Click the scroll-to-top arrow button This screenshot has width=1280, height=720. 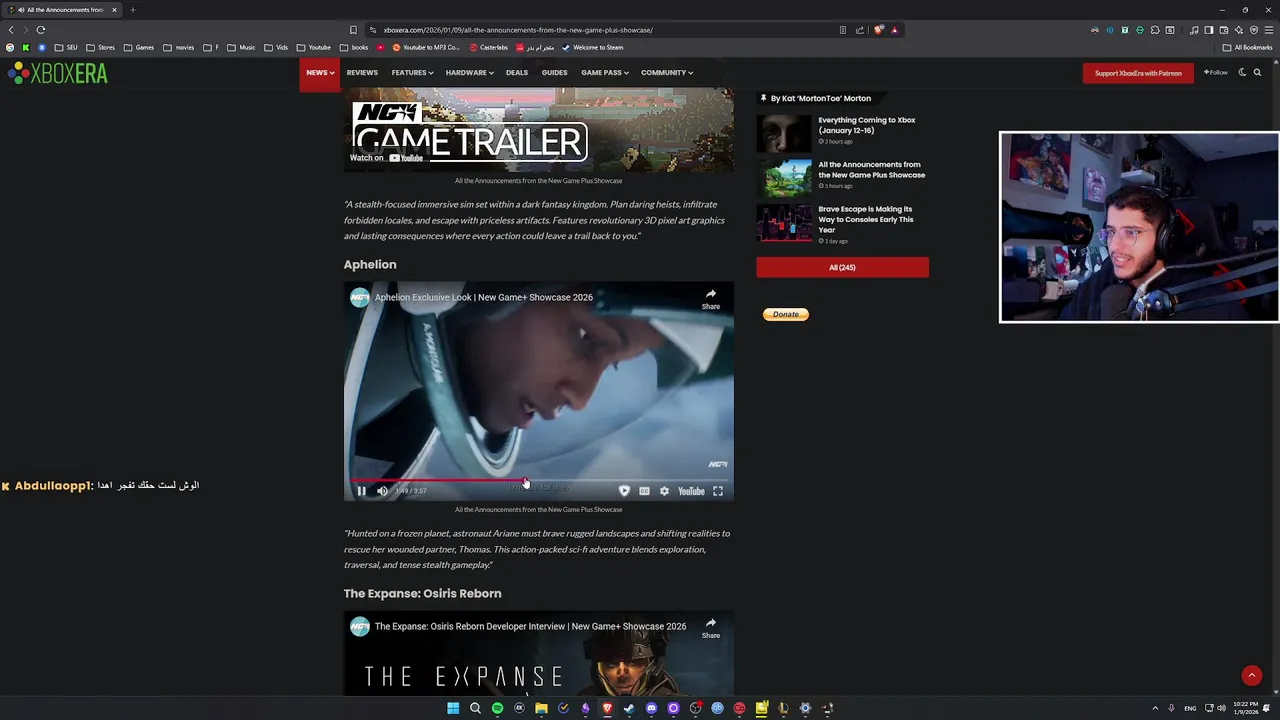(1251, 676)
